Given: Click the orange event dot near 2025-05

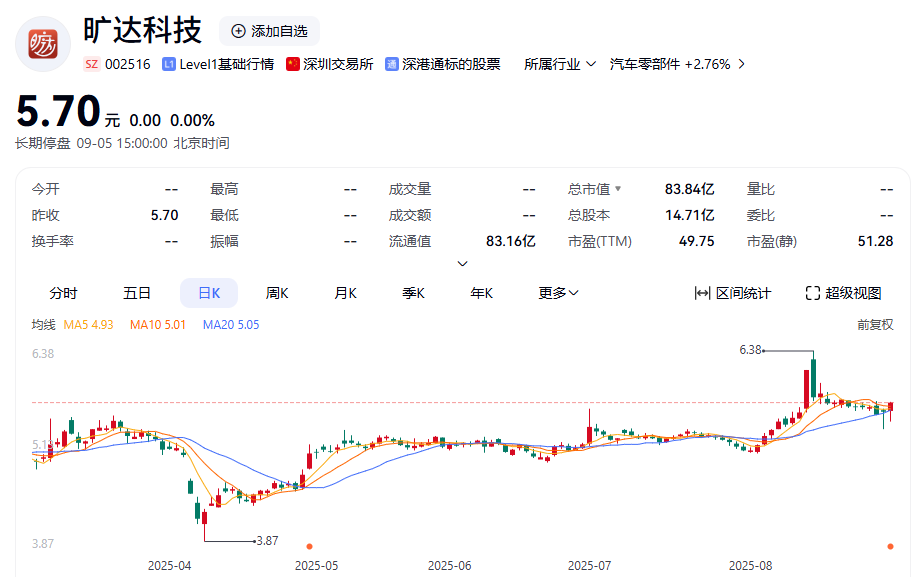Looking at the screenshot, I should pyautogui.click(x=309, y=546).
